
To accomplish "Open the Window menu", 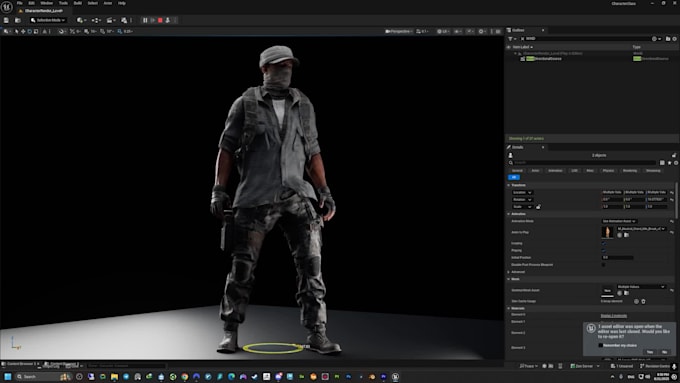I will [x=46, y=3].
